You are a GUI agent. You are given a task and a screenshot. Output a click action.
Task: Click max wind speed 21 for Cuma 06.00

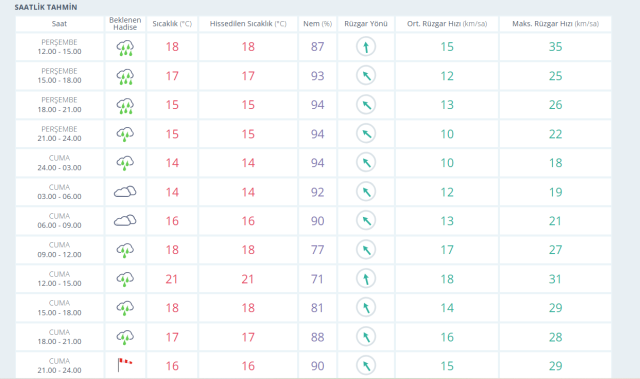coord(556,221)
